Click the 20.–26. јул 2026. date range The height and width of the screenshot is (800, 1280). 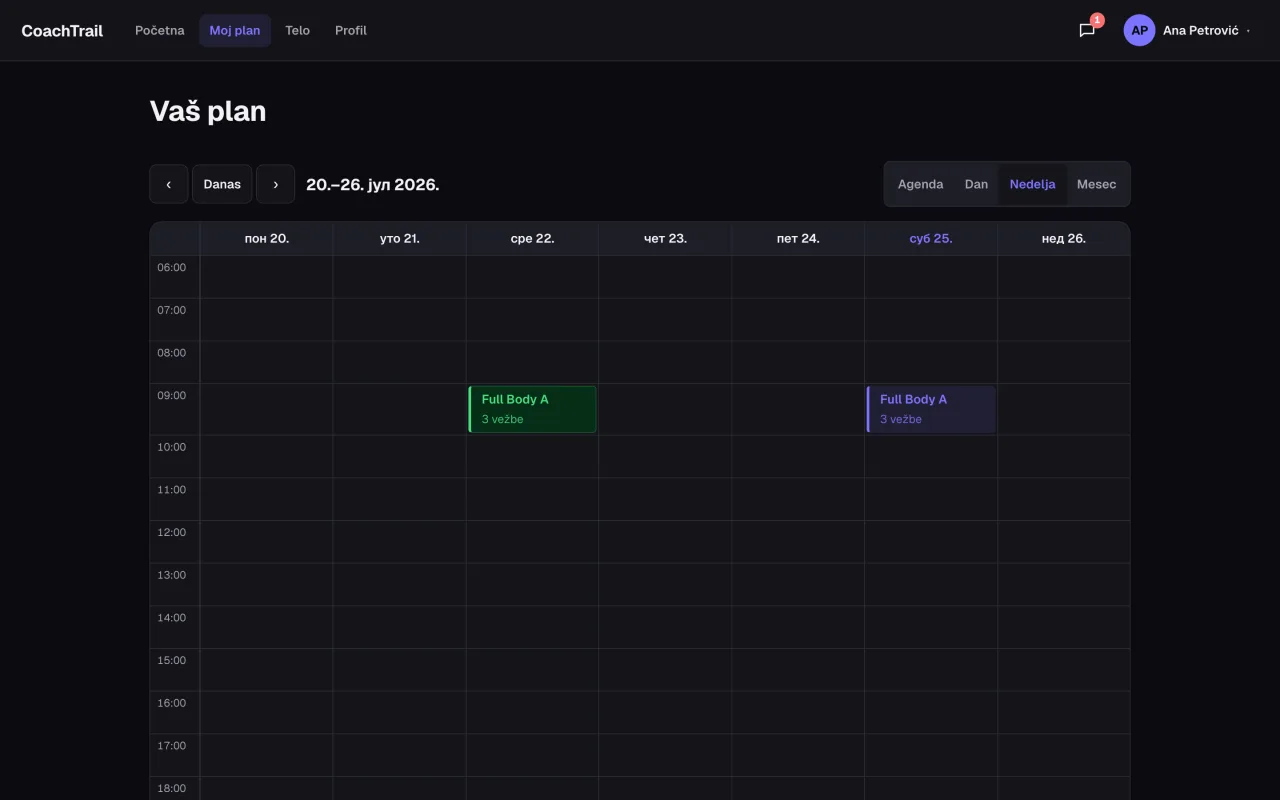pos(373,184)
